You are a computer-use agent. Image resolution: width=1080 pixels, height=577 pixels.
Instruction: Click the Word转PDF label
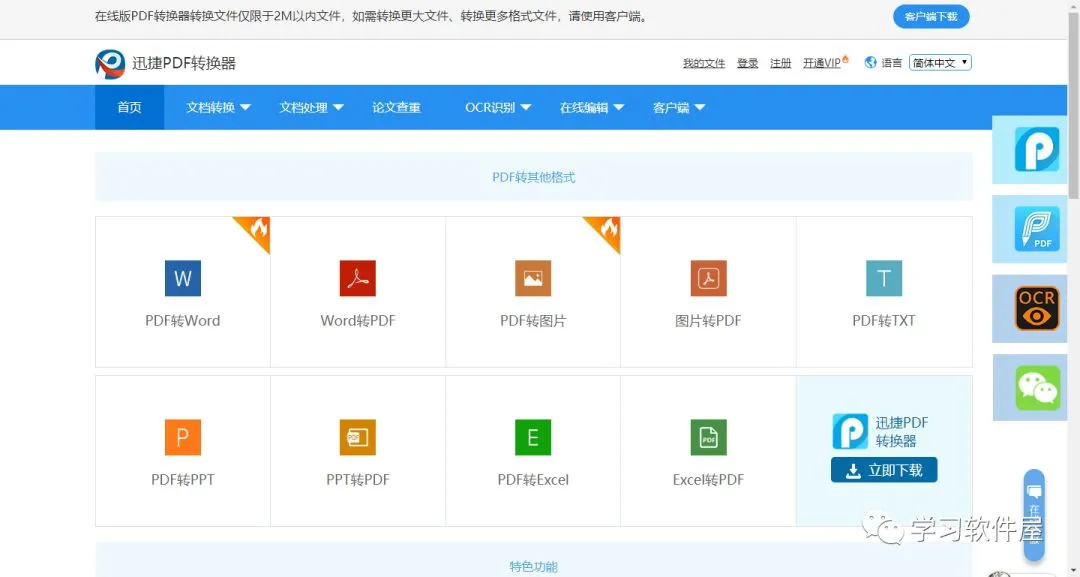point(357,321)
